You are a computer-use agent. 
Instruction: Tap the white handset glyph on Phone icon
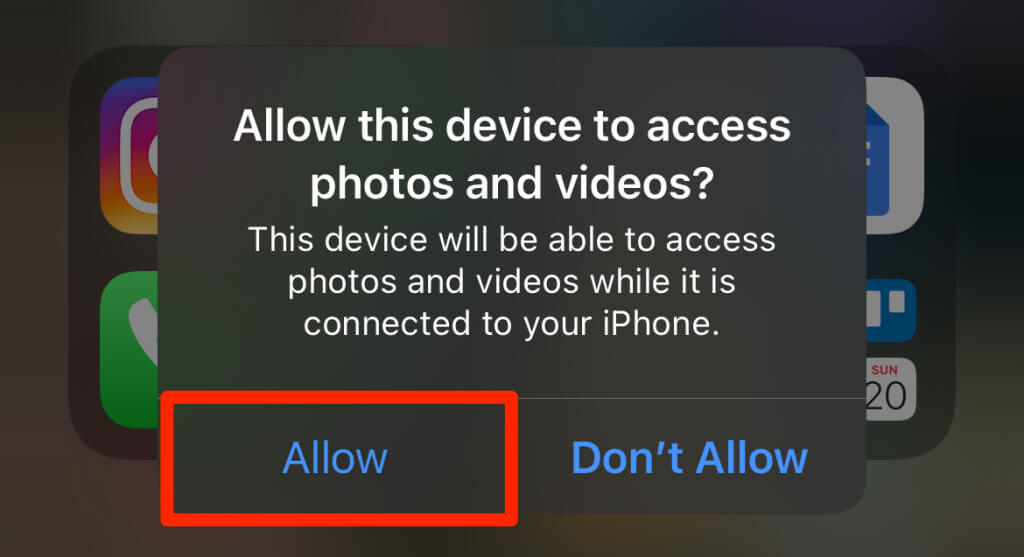(x=144, y=332)
